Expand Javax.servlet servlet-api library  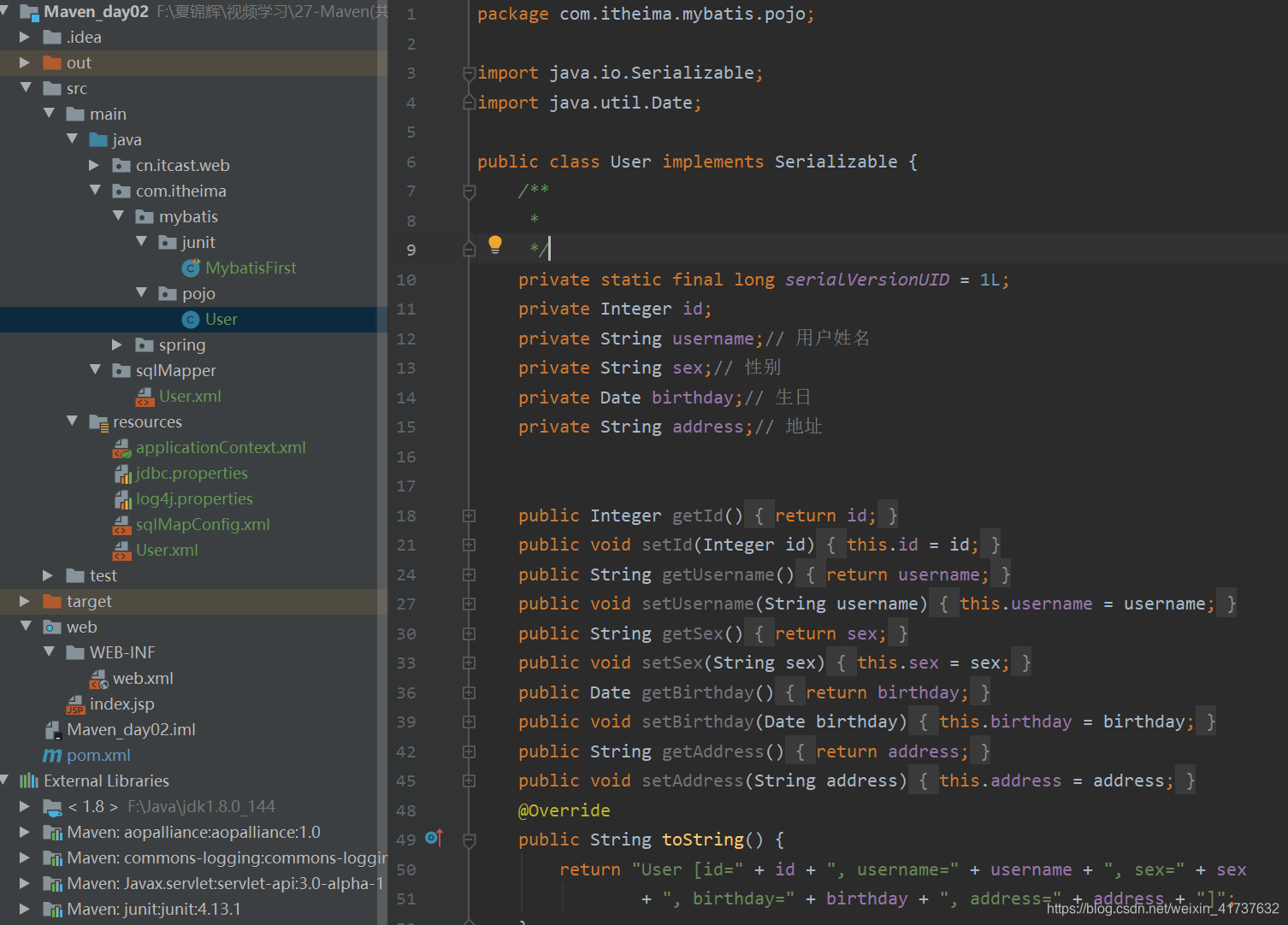click(25, 883)
